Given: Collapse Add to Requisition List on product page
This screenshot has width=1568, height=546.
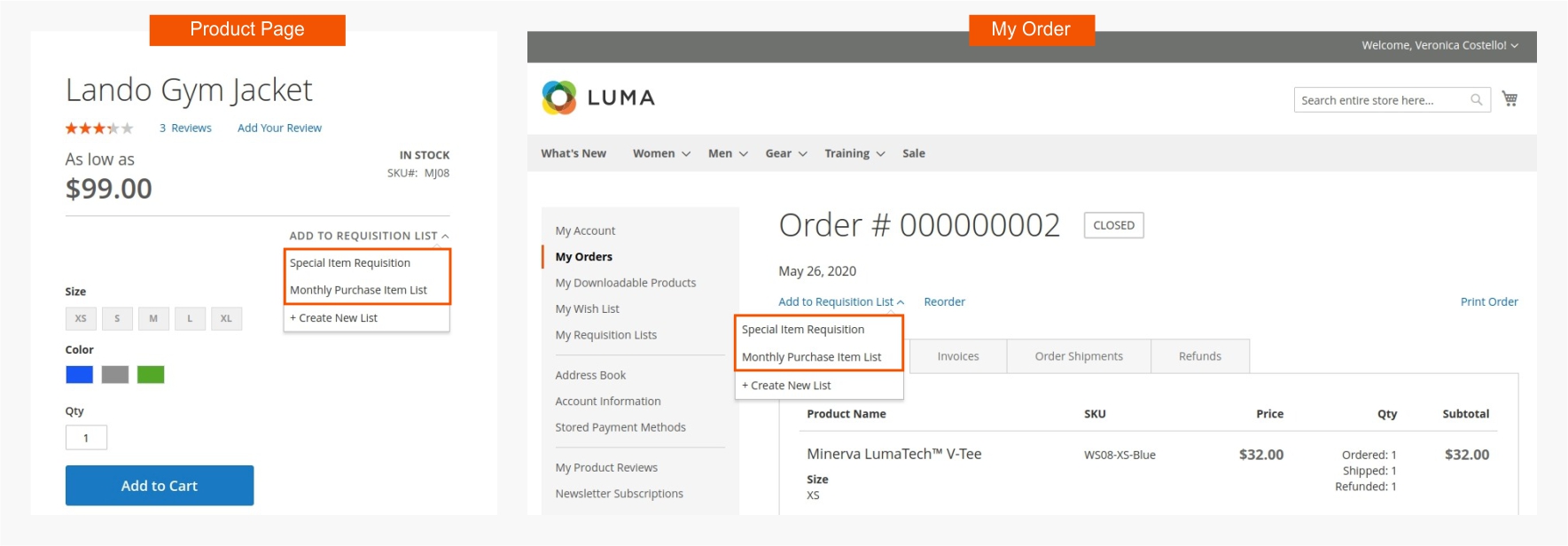Looking at the screenshot, I should (x=369, y=236).
